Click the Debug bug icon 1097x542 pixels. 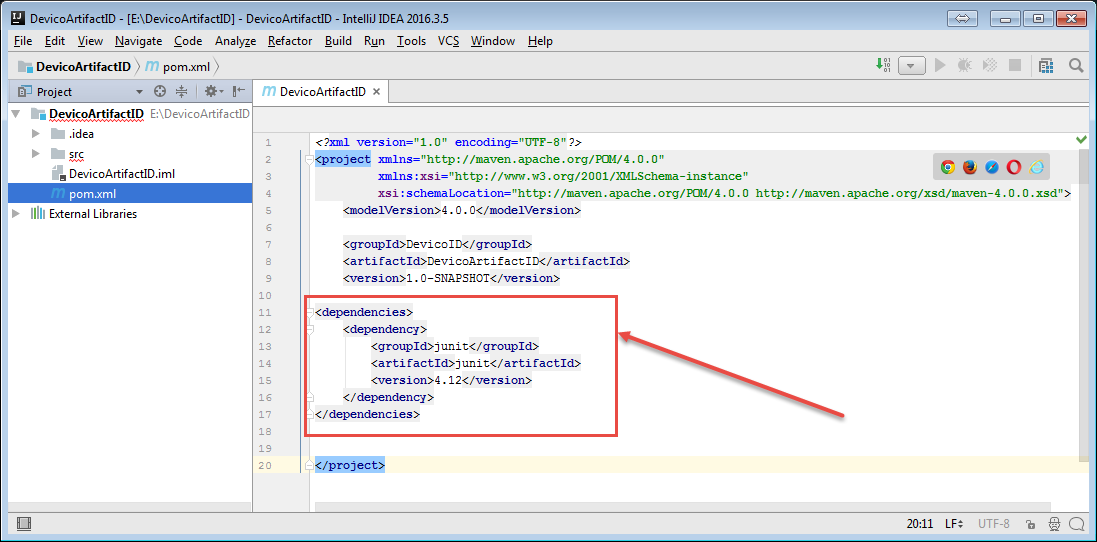pos(964,65)
